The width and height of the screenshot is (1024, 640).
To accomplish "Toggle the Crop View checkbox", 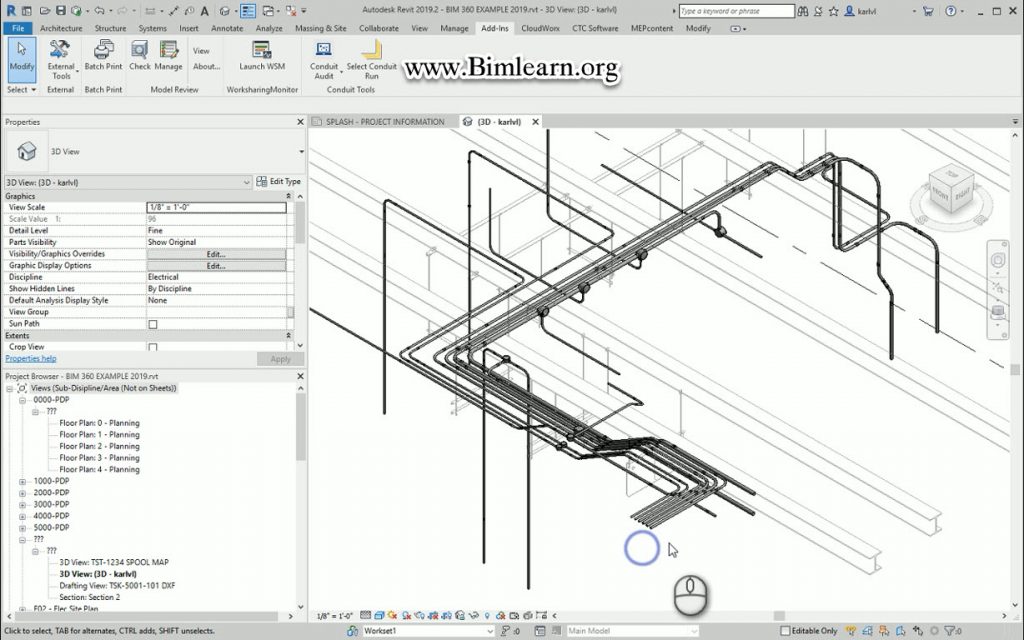I will pyautogui.click(x=153, y=347).
